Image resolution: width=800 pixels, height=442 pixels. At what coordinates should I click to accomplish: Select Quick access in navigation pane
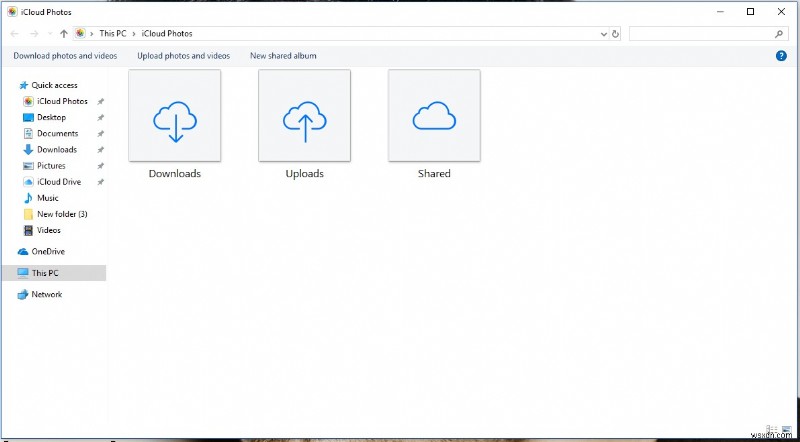pyautogui.click(x=55, y=85)
